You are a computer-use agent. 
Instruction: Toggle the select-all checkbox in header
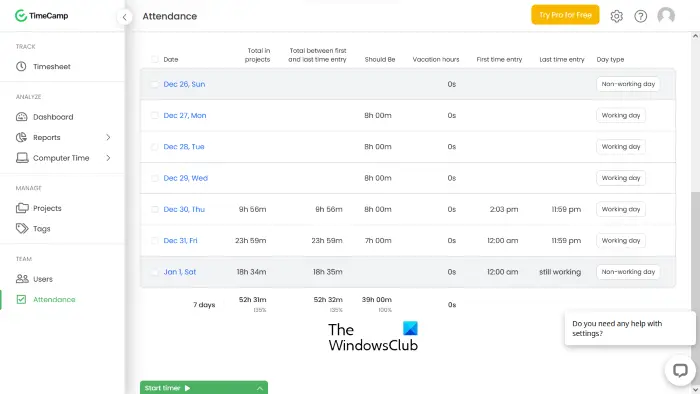coord(154,59)
